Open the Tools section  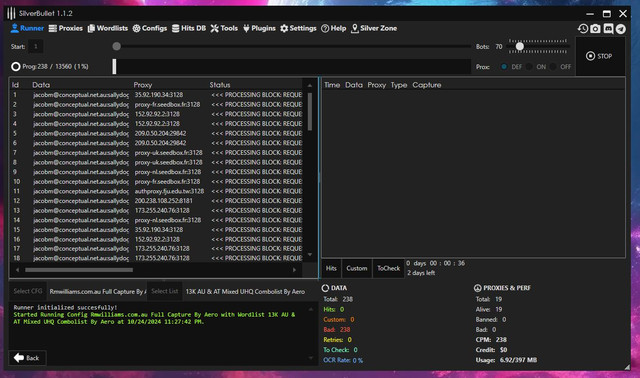224,28
